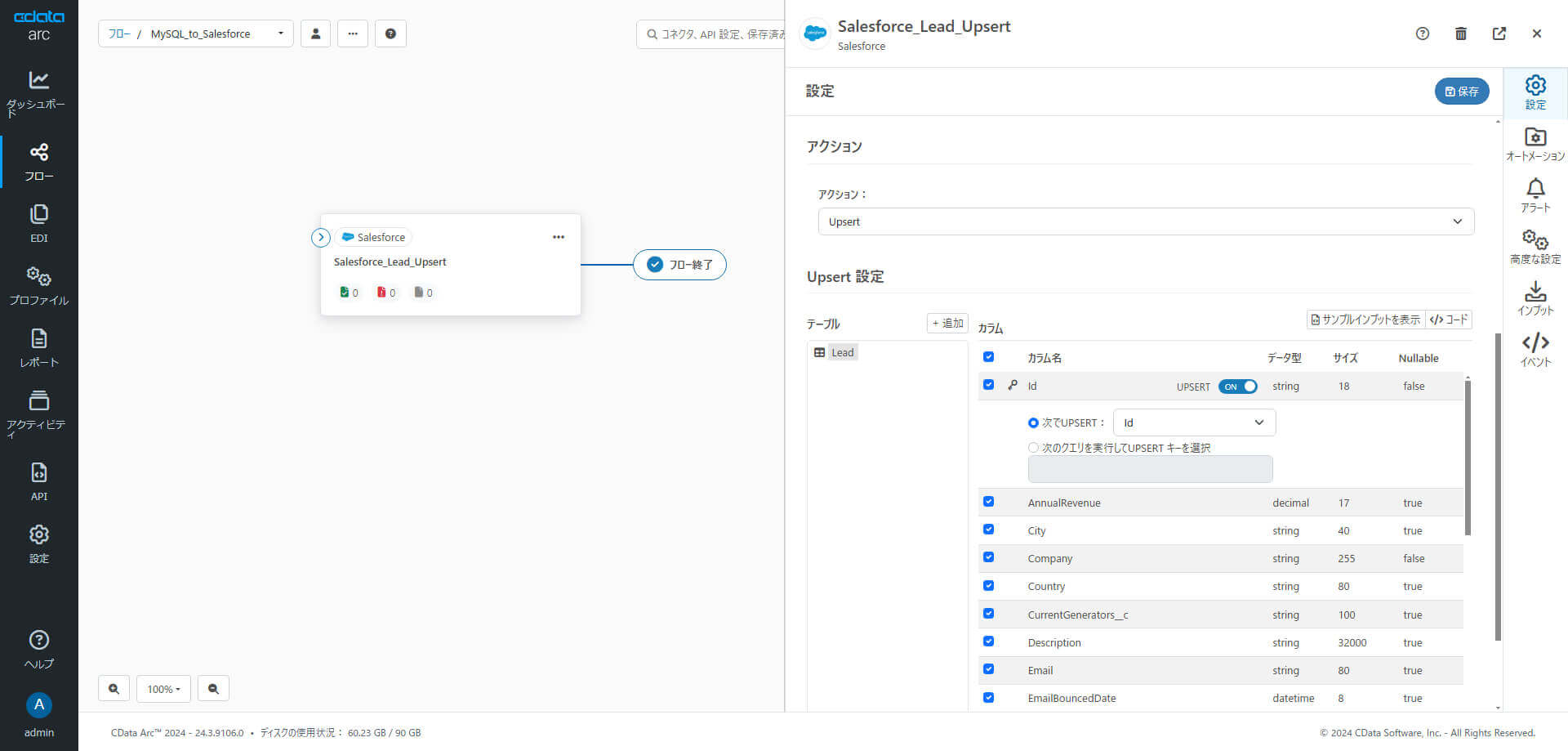Uncheck the AnnualRevenue column checkbox
Image resolution: width=1568 pixels, height=751 pixels.
pos(988,502)
